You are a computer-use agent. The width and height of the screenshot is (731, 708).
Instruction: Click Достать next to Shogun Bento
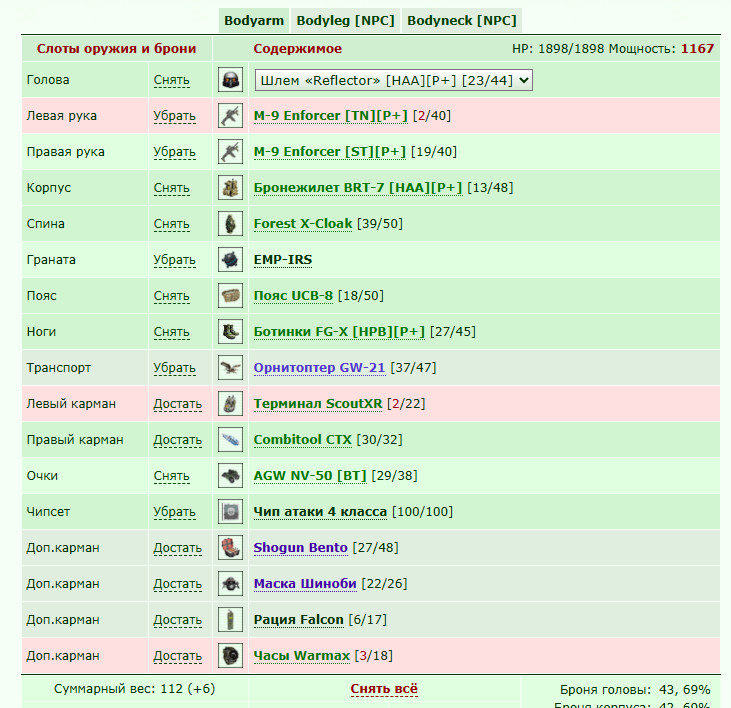click(178, 548)
